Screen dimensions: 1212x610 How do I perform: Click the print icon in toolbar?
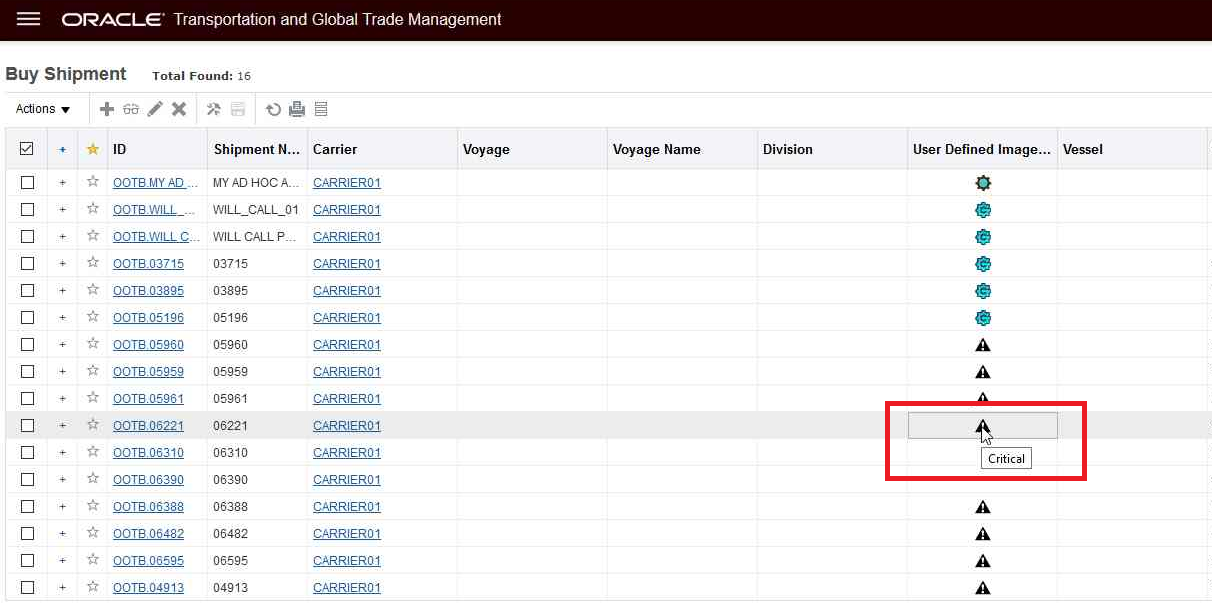[297, 109]
